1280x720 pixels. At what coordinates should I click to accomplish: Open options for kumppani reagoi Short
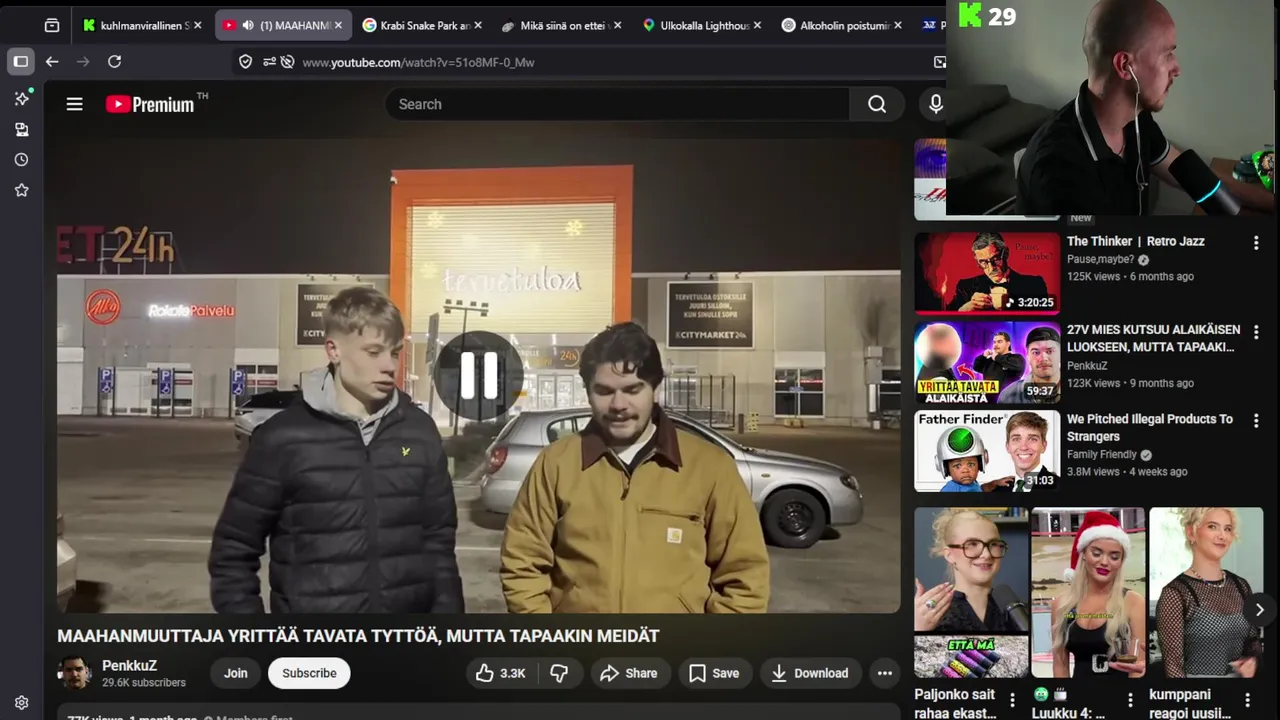pos(1247,699)
